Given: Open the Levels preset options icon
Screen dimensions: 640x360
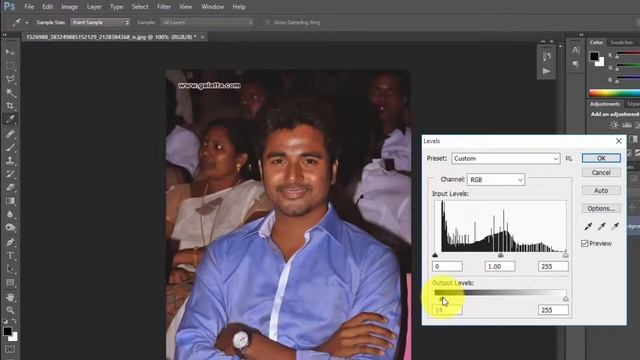Looking at the screenshot, I should [x=569, y=158].
